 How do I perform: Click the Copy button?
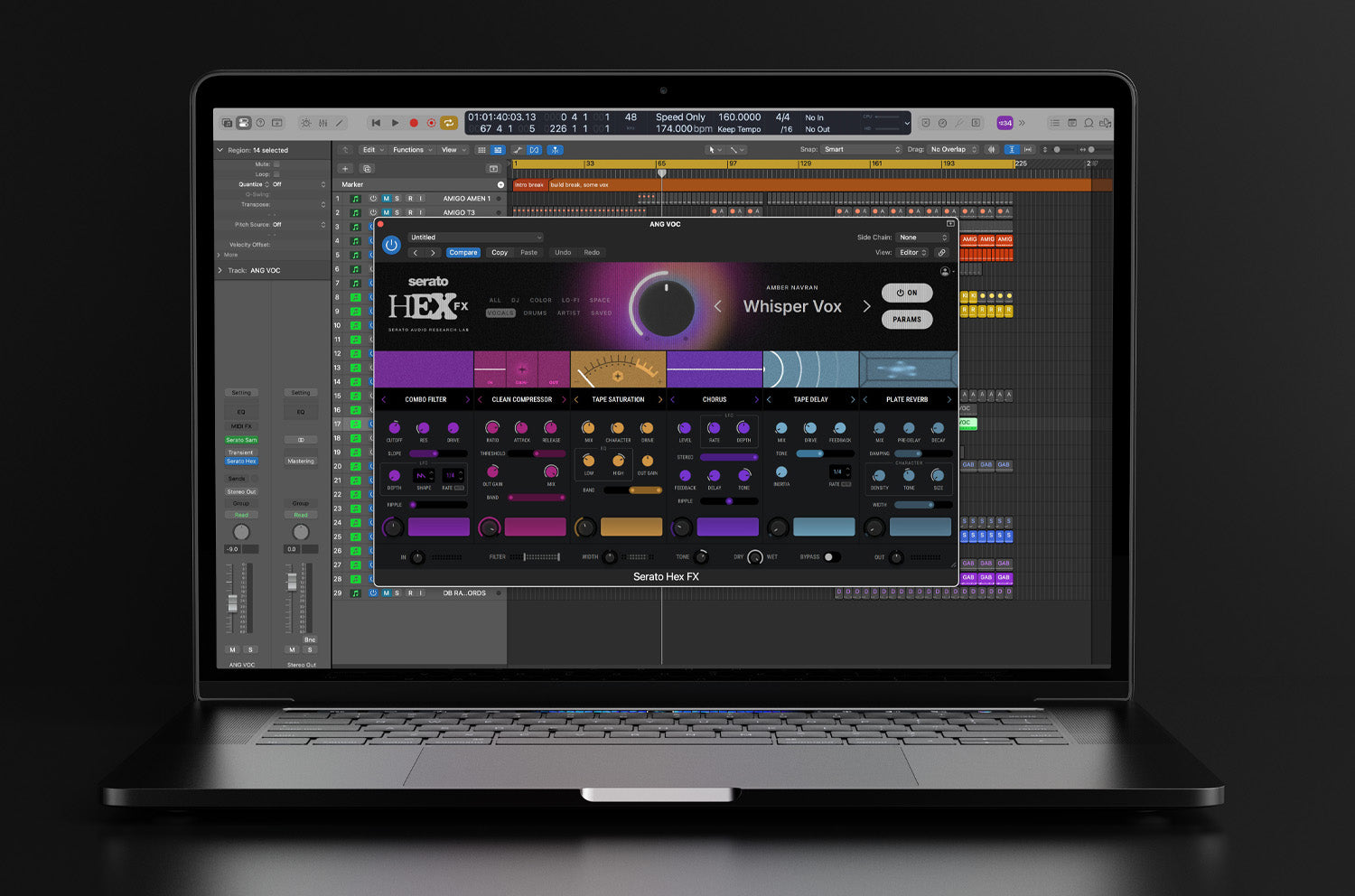(500, 253)
